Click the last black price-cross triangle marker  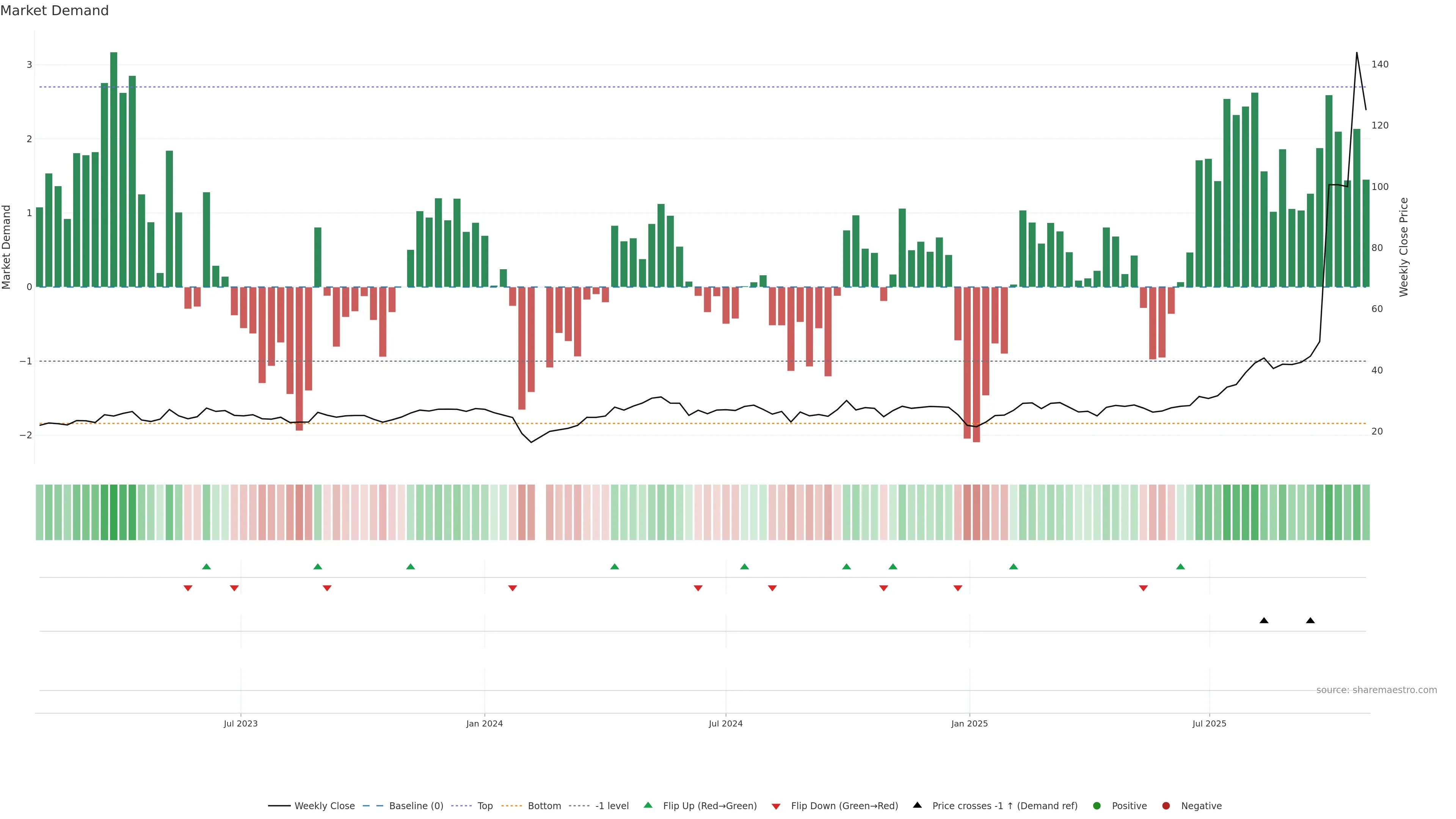(x=1310, y=621)
